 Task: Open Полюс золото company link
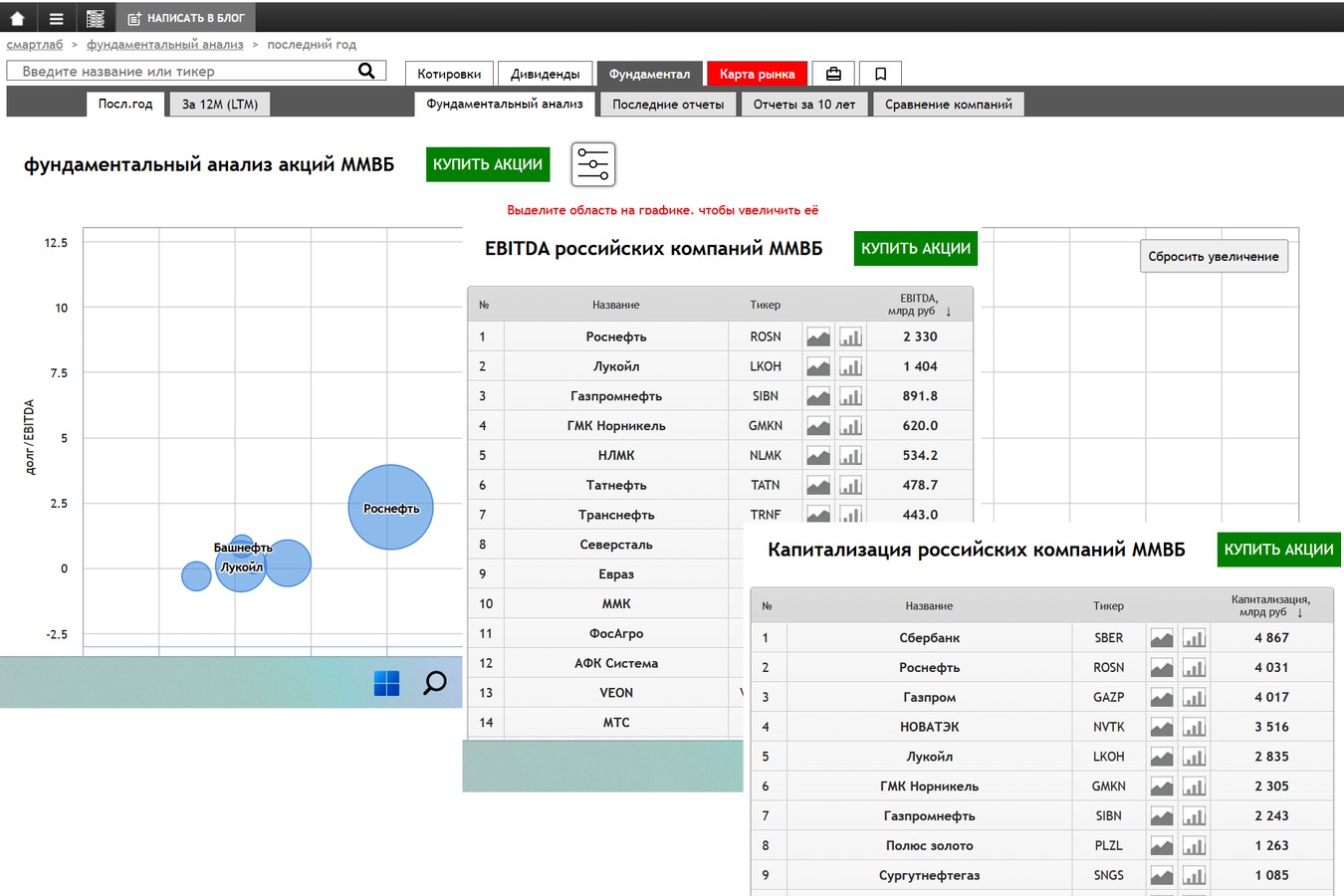[929, 845]
